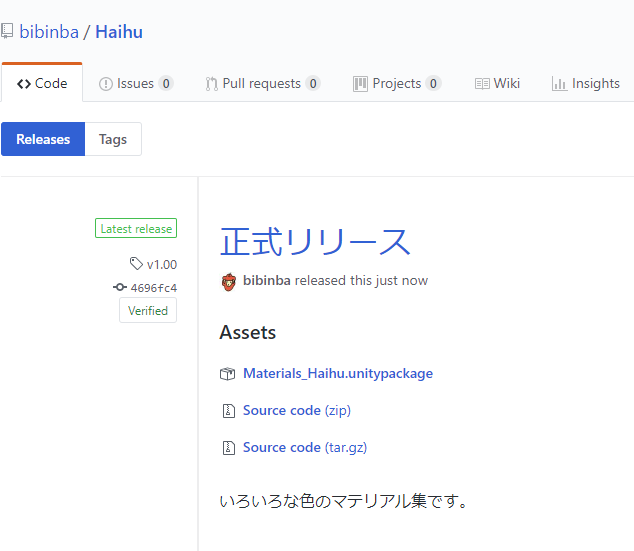Click the repository book icon
This screenshot has width=634, height=551.
point(6,31)
